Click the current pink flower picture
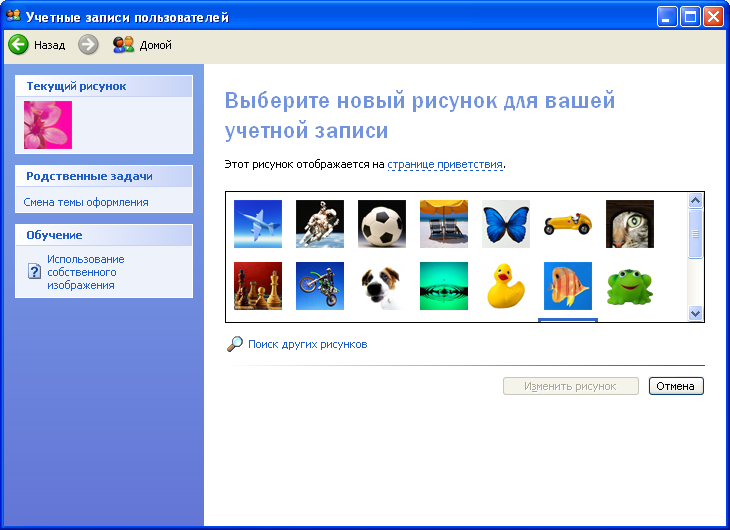Screen dimensions: 730x530 [x=48, y=125]
